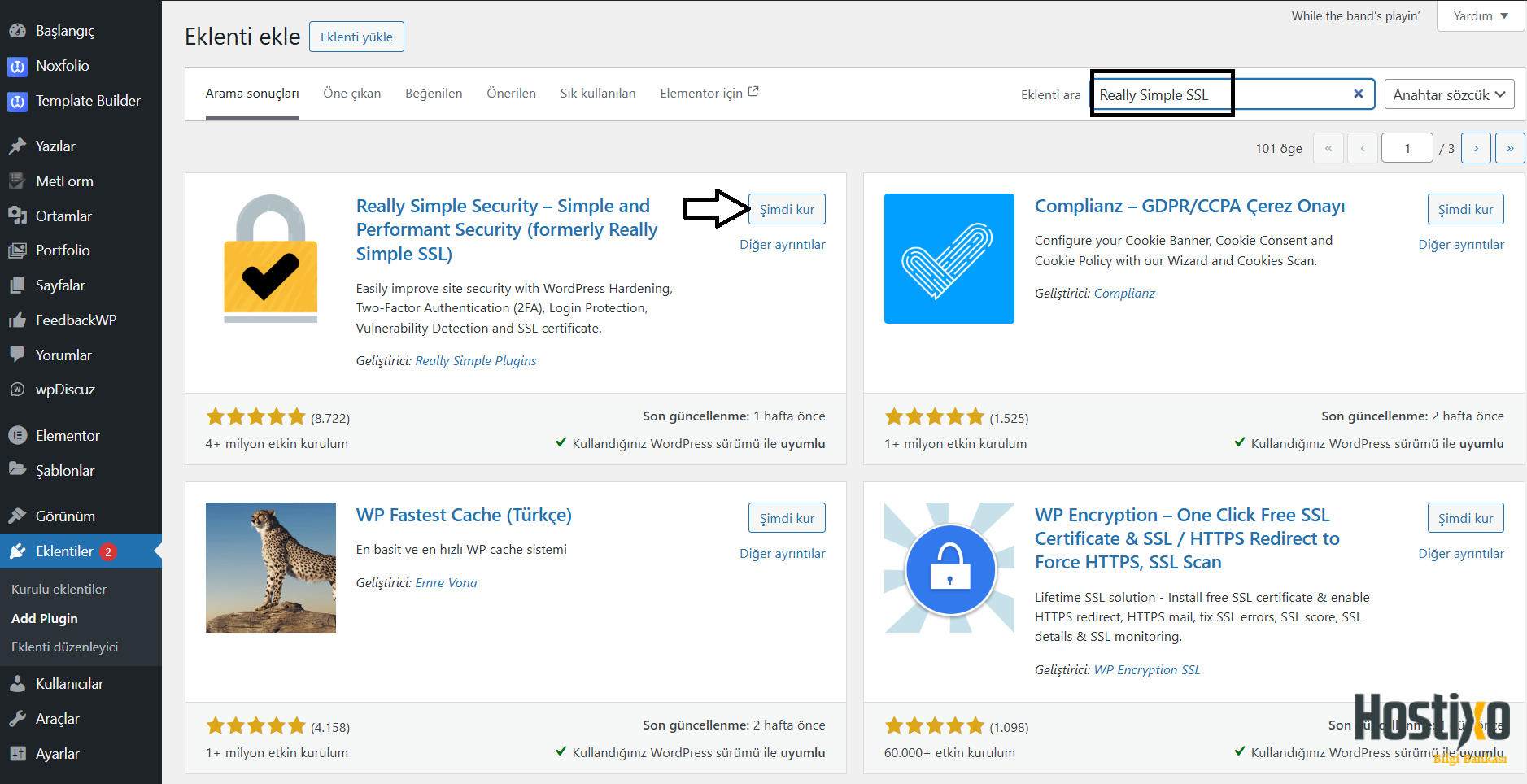
Task: Click the Kullanıcılar user icon
Action: coord(17,684)
